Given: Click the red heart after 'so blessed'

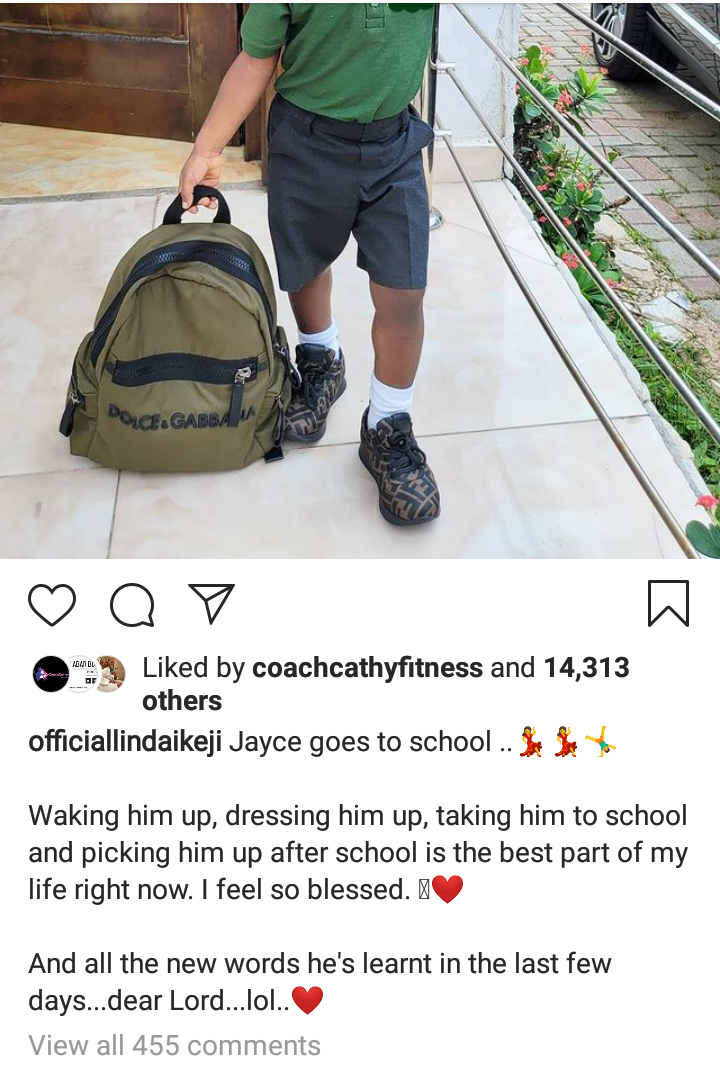Looking at the screenshot, I should point(448,890).
